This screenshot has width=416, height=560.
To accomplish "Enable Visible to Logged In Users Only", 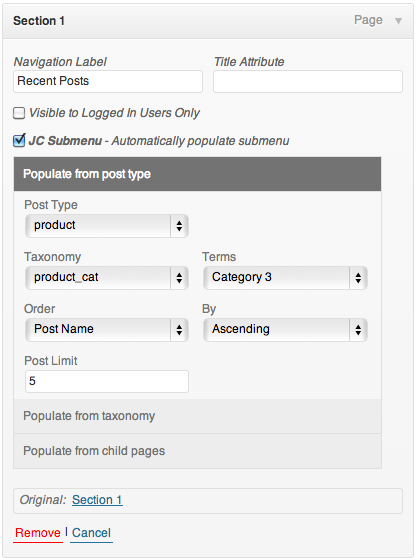I will tap(19, 113).
